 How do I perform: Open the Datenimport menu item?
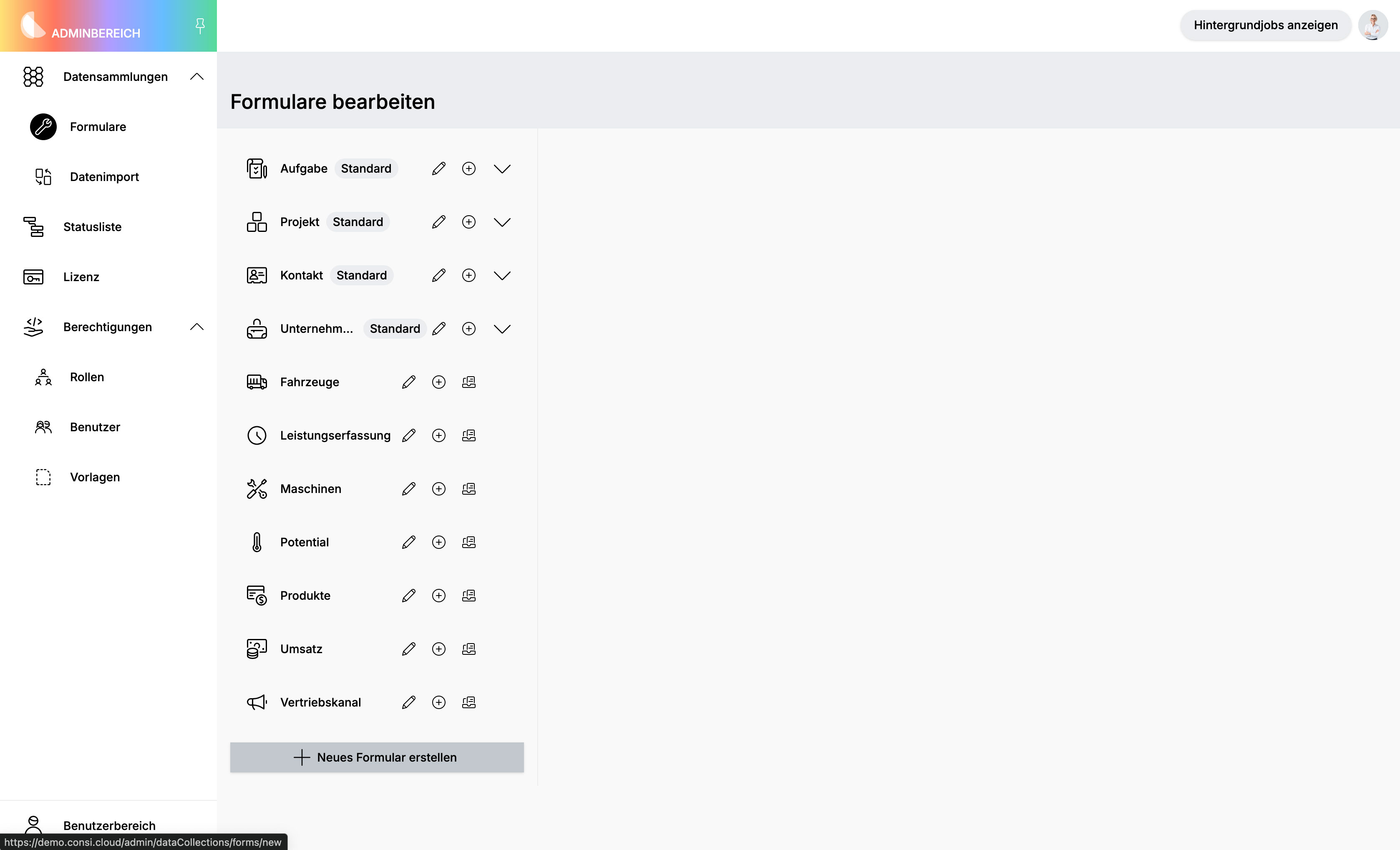[104, 177]
